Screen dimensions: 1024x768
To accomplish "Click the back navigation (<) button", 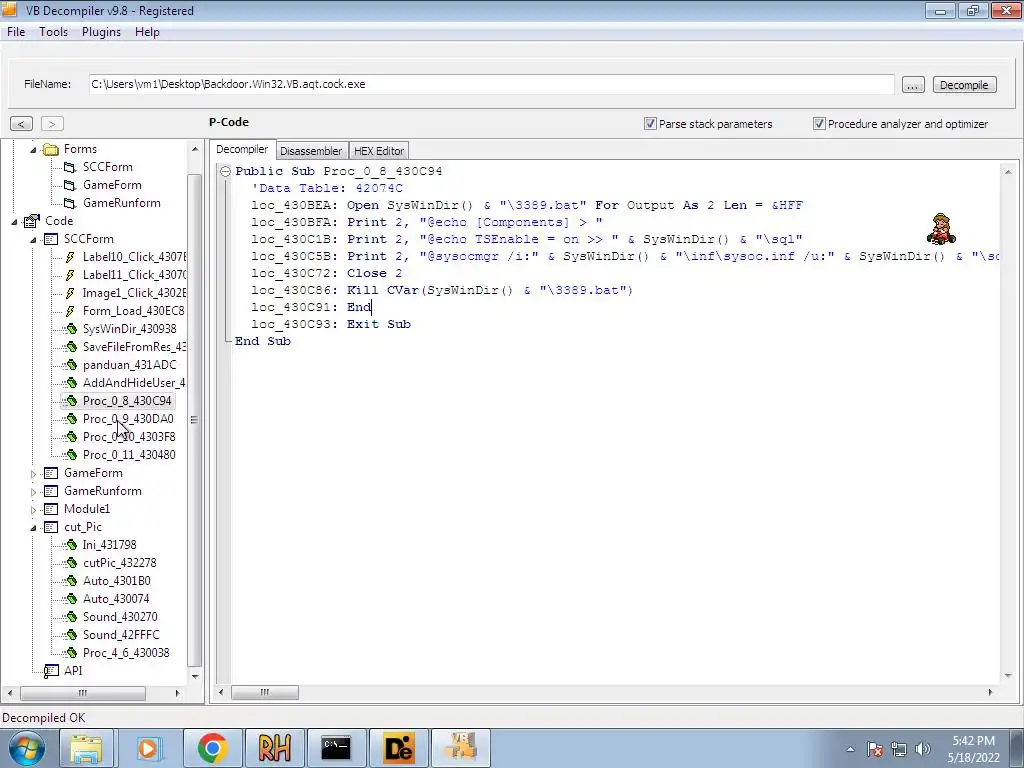I will click(x=21, y=123).
